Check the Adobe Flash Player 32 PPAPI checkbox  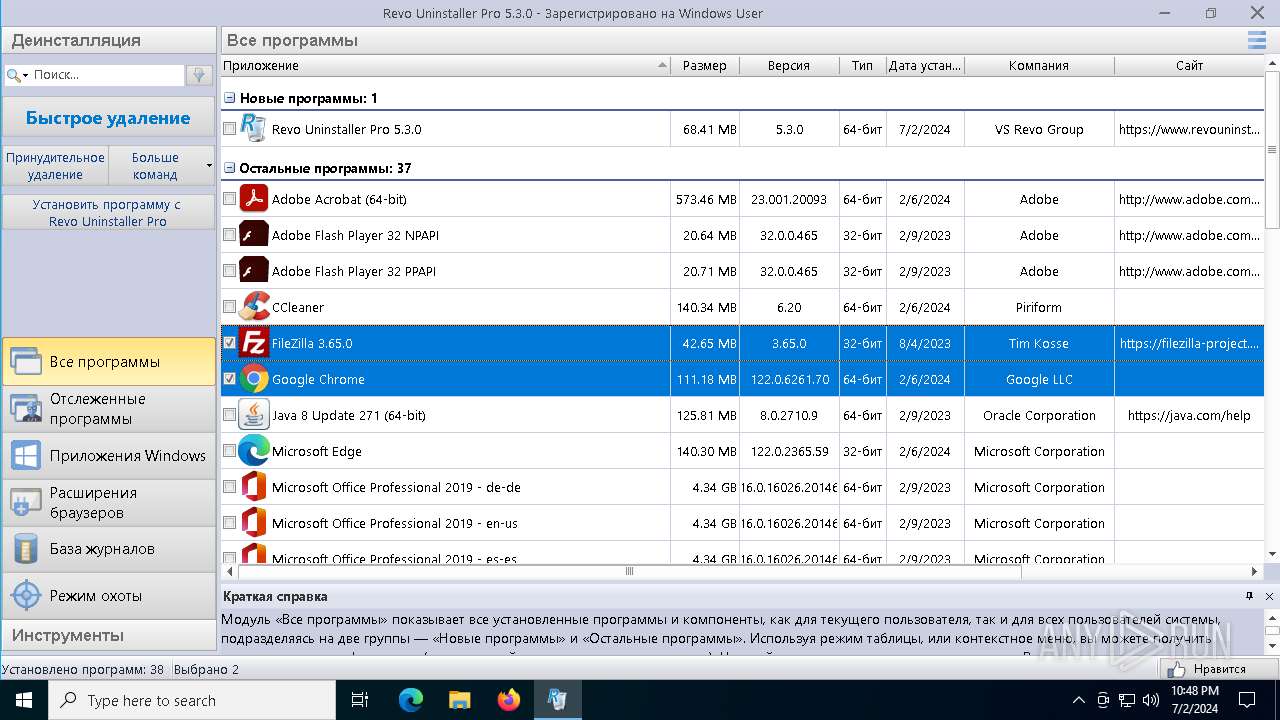(230, 271)
